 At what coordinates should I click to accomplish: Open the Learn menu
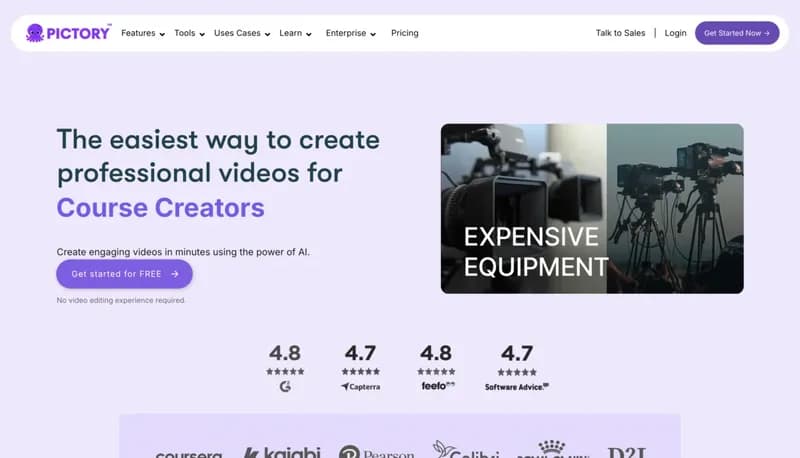point(291,33)
